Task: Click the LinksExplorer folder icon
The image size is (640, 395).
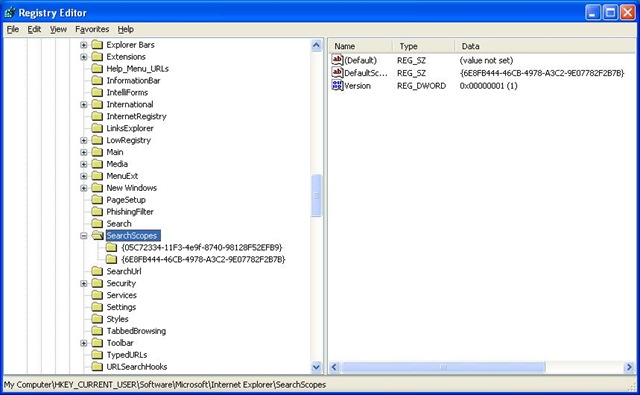Action: (97, 128)
